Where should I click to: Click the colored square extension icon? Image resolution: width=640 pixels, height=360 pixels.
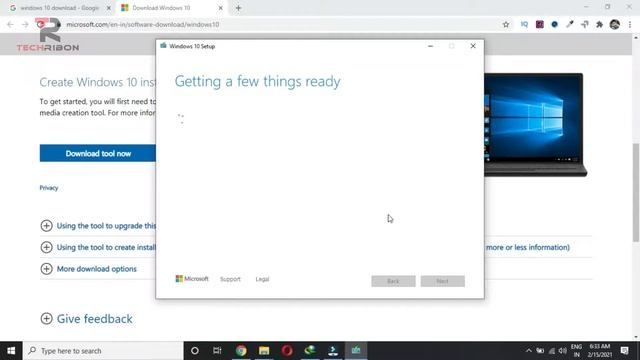pyautogui.click(x=540, y=24)
